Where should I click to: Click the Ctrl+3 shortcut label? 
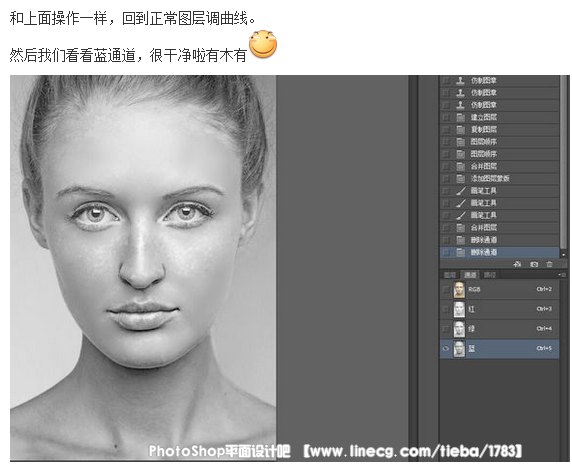(544, 309)
